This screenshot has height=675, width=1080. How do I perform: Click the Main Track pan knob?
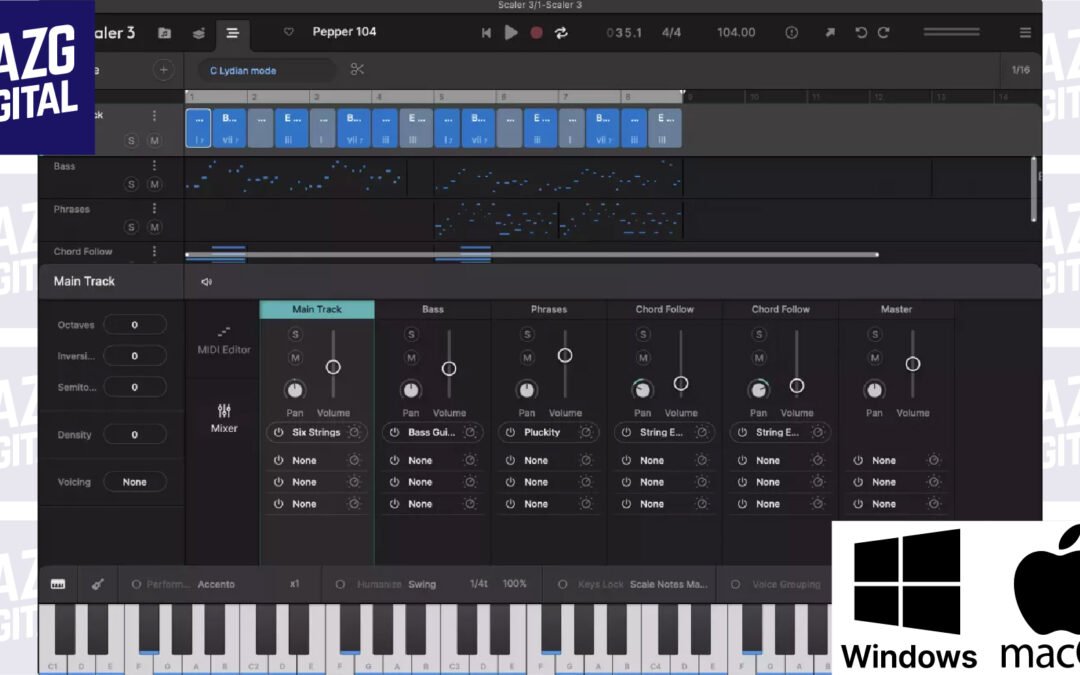pos(295,390)
